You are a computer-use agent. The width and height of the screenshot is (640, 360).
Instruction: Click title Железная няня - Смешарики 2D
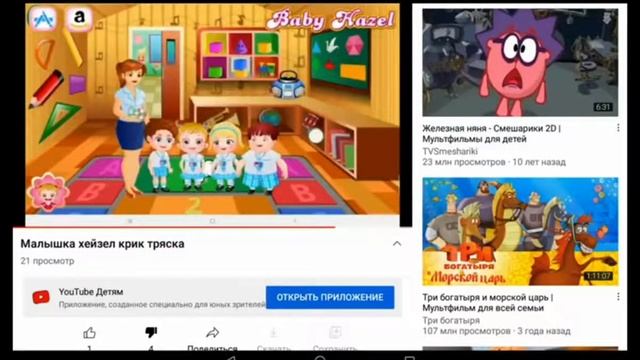point(491,133)
